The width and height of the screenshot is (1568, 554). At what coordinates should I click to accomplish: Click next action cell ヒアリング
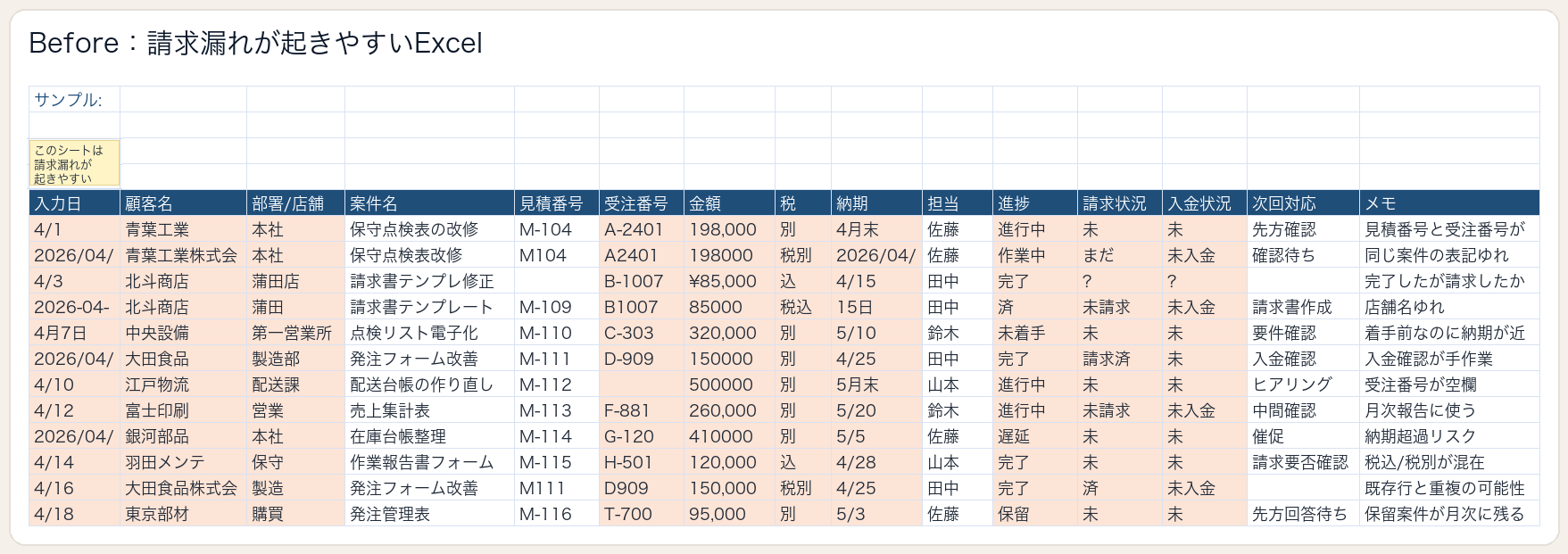click(1303, 384)
